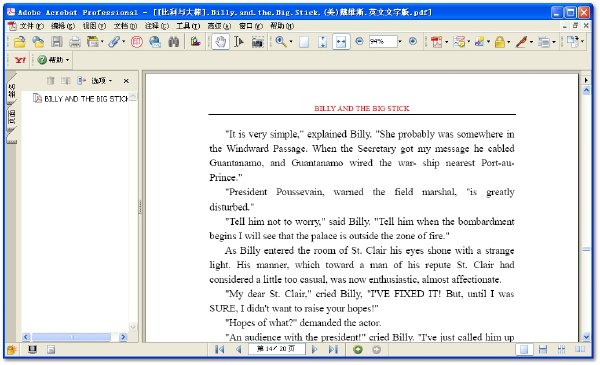Select Continuous-Facing layout in status bar
Image resolution: width=600 pixels, height=365 pixels.
(x=561, y=349)
